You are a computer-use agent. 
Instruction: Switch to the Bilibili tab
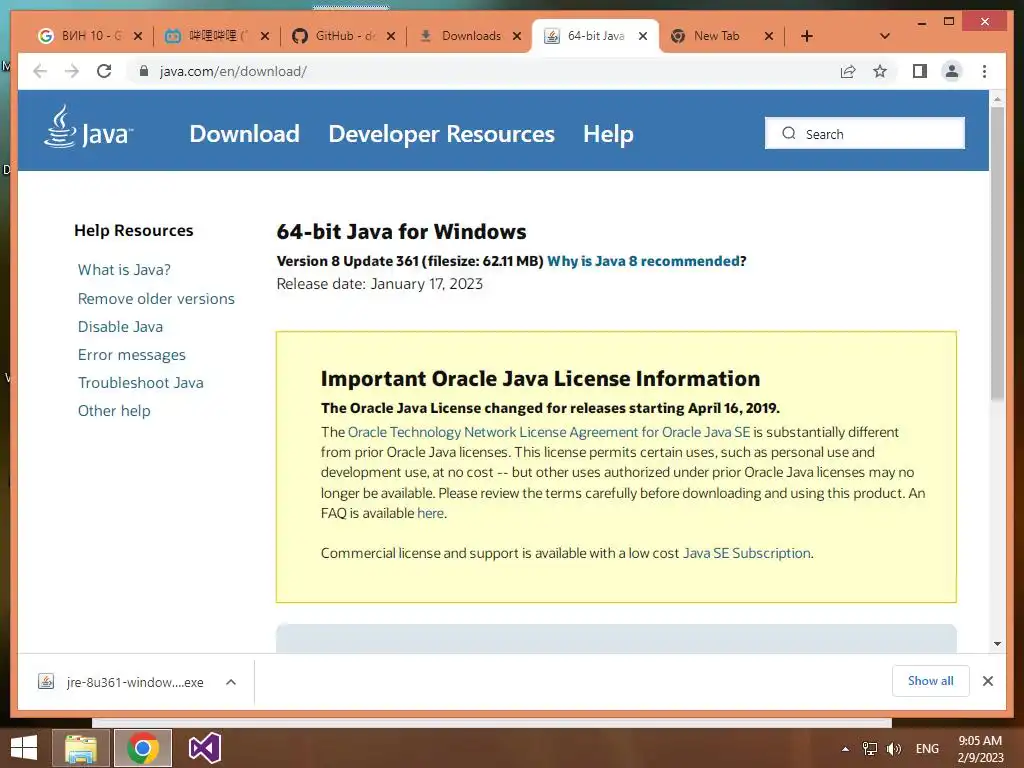point(208,36)
